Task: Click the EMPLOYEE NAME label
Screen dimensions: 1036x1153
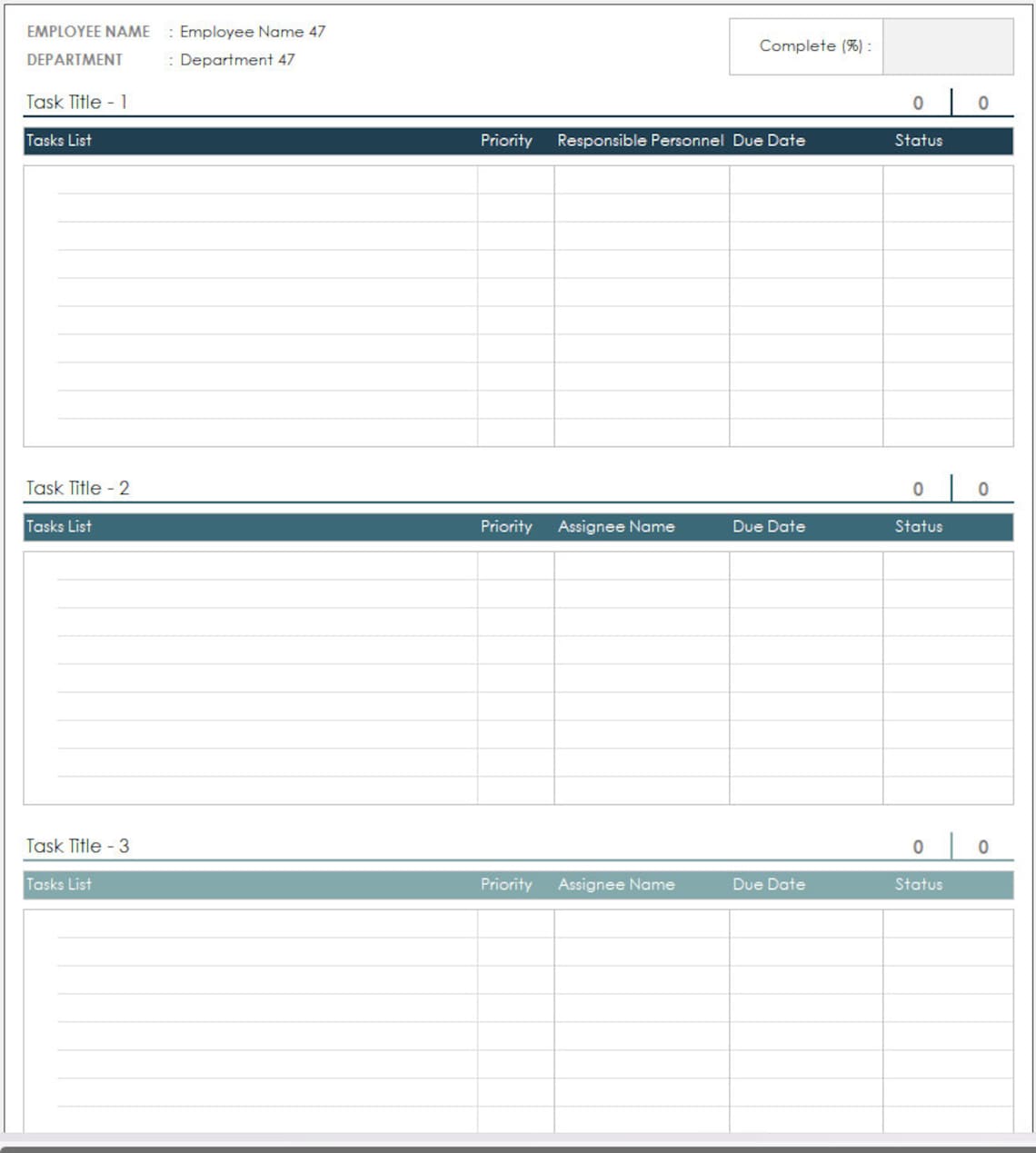Action: [88, 32]
